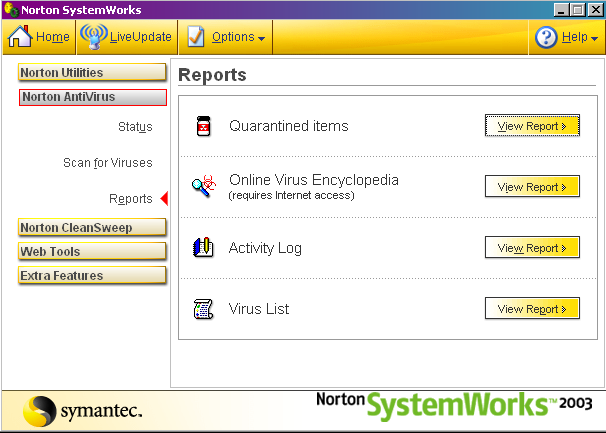This screenshot has width=606, height=433.
Task: View Report for Quarantined items
Action: click(532, 126)
